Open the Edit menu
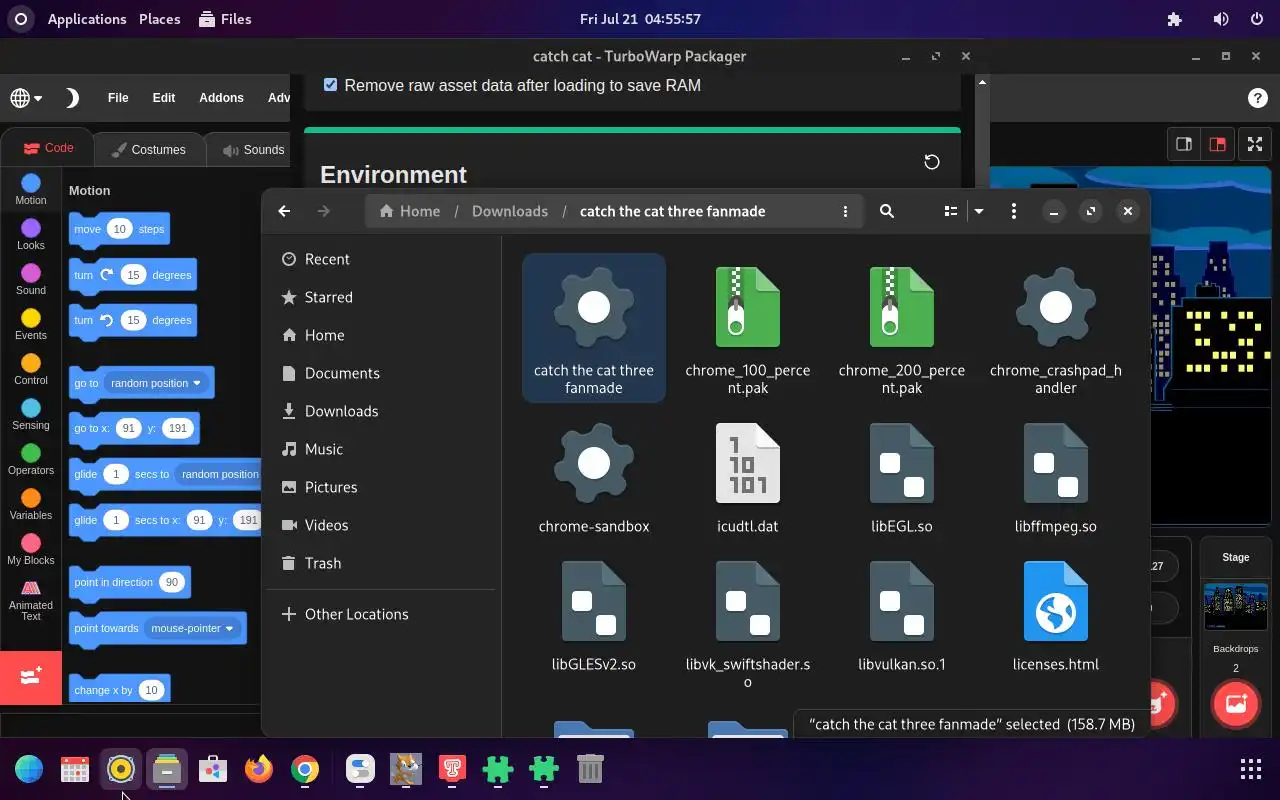Image resolution: width=1280 pixels, height=800 pixels. click(164, 98)
